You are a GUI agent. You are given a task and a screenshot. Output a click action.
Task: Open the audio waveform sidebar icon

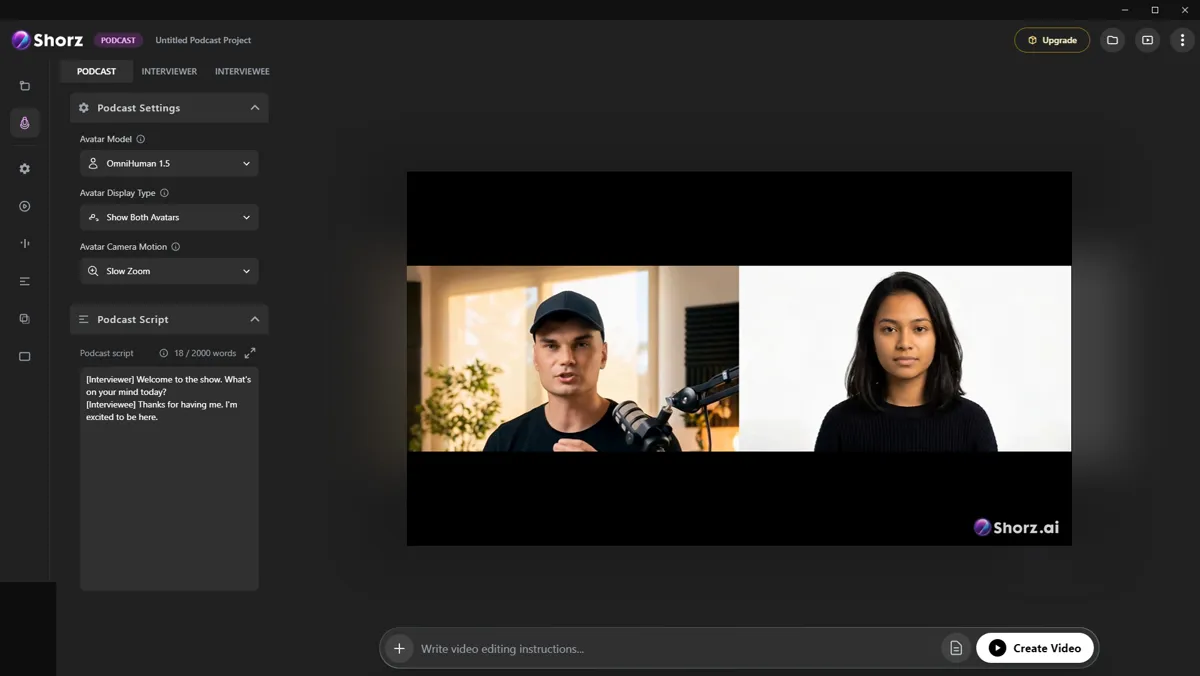[x=25, y=243]
